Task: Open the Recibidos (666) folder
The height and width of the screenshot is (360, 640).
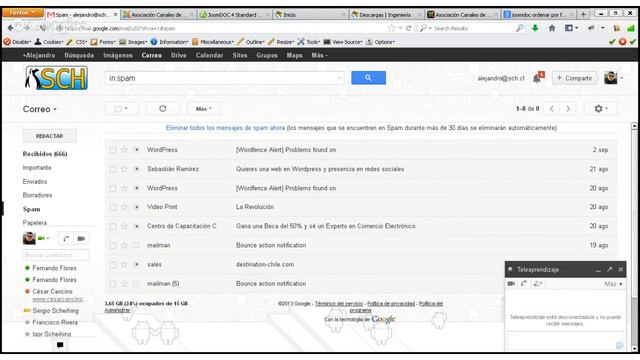Action: [45, 154]
